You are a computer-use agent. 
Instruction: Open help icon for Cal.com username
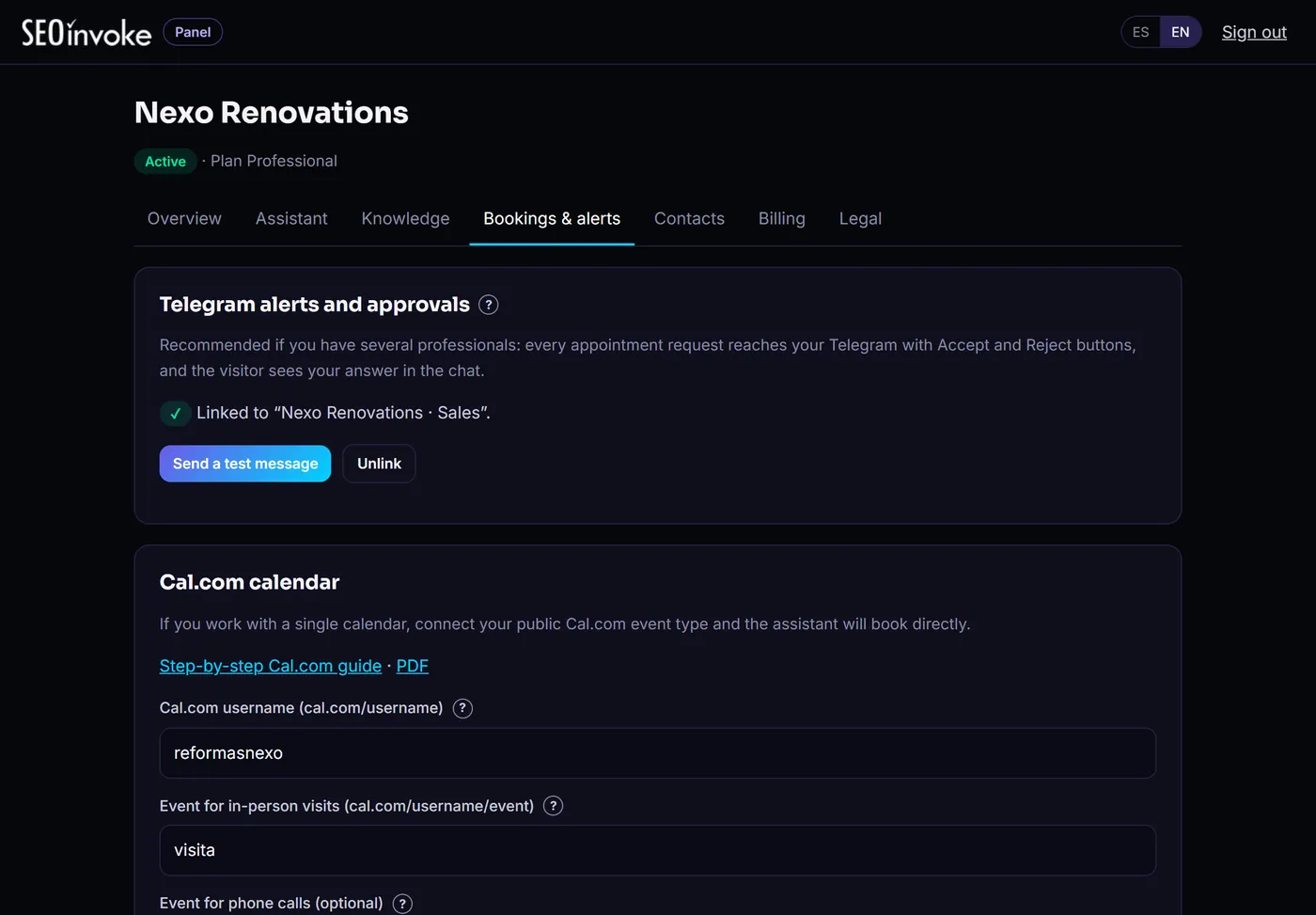pos(462,708)
